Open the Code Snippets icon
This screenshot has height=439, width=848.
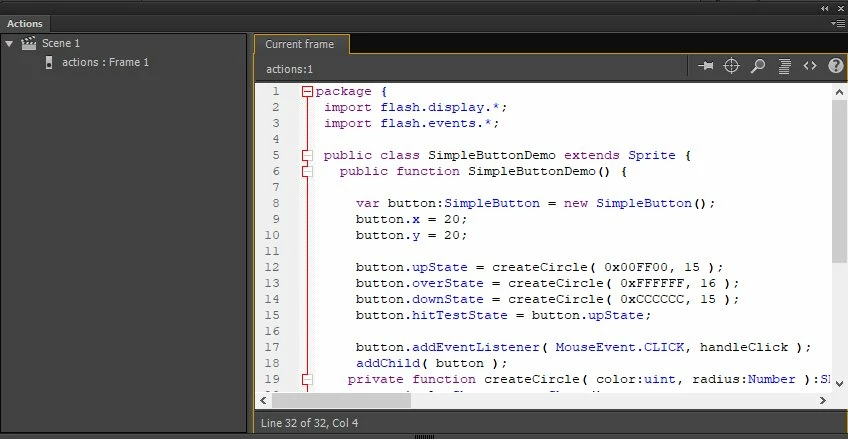[810, 66]
